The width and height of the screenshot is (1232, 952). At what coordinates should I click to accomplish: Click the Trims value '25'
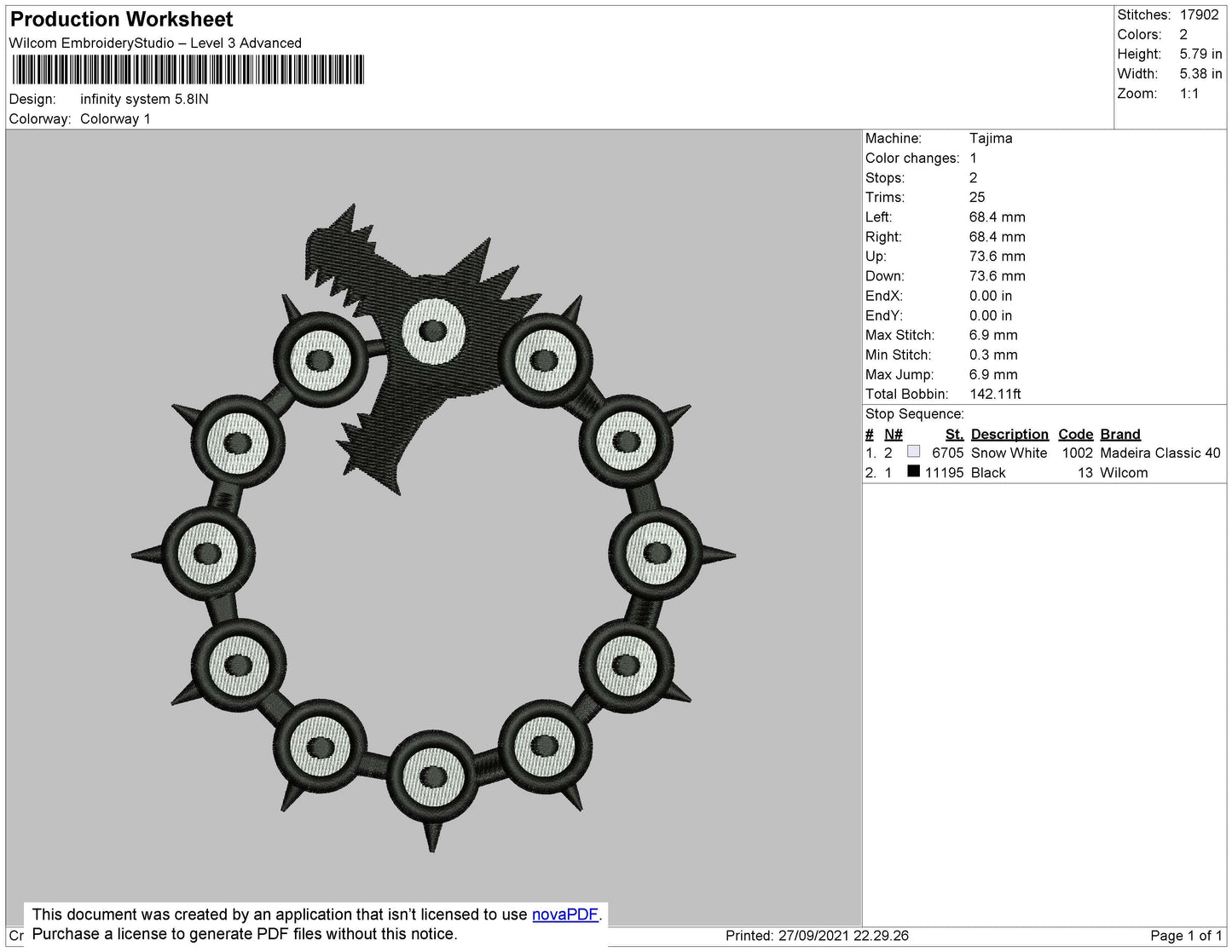(977, 198)
